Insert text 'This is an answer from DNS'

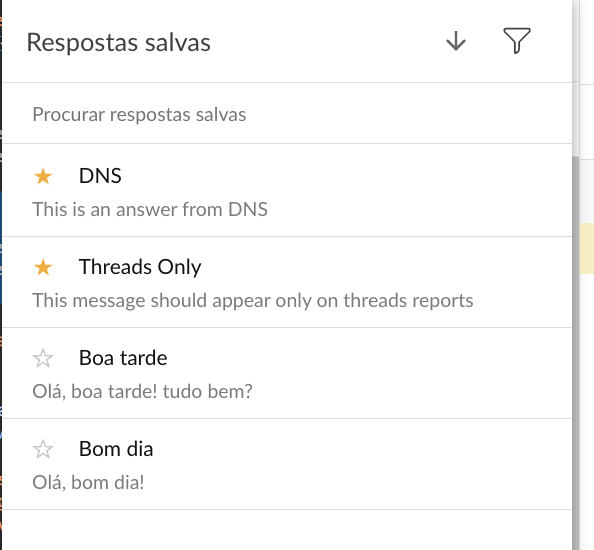tap(150, 209)
